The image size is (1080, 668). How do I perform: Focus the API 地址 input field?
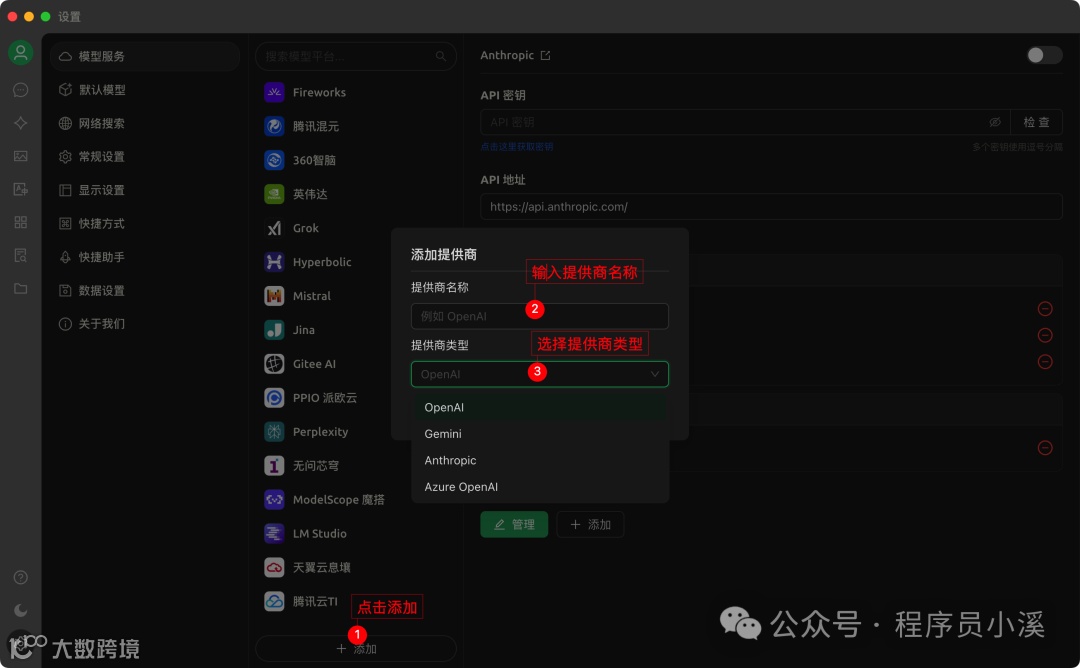pyautogui.click(x=771, y=207)
